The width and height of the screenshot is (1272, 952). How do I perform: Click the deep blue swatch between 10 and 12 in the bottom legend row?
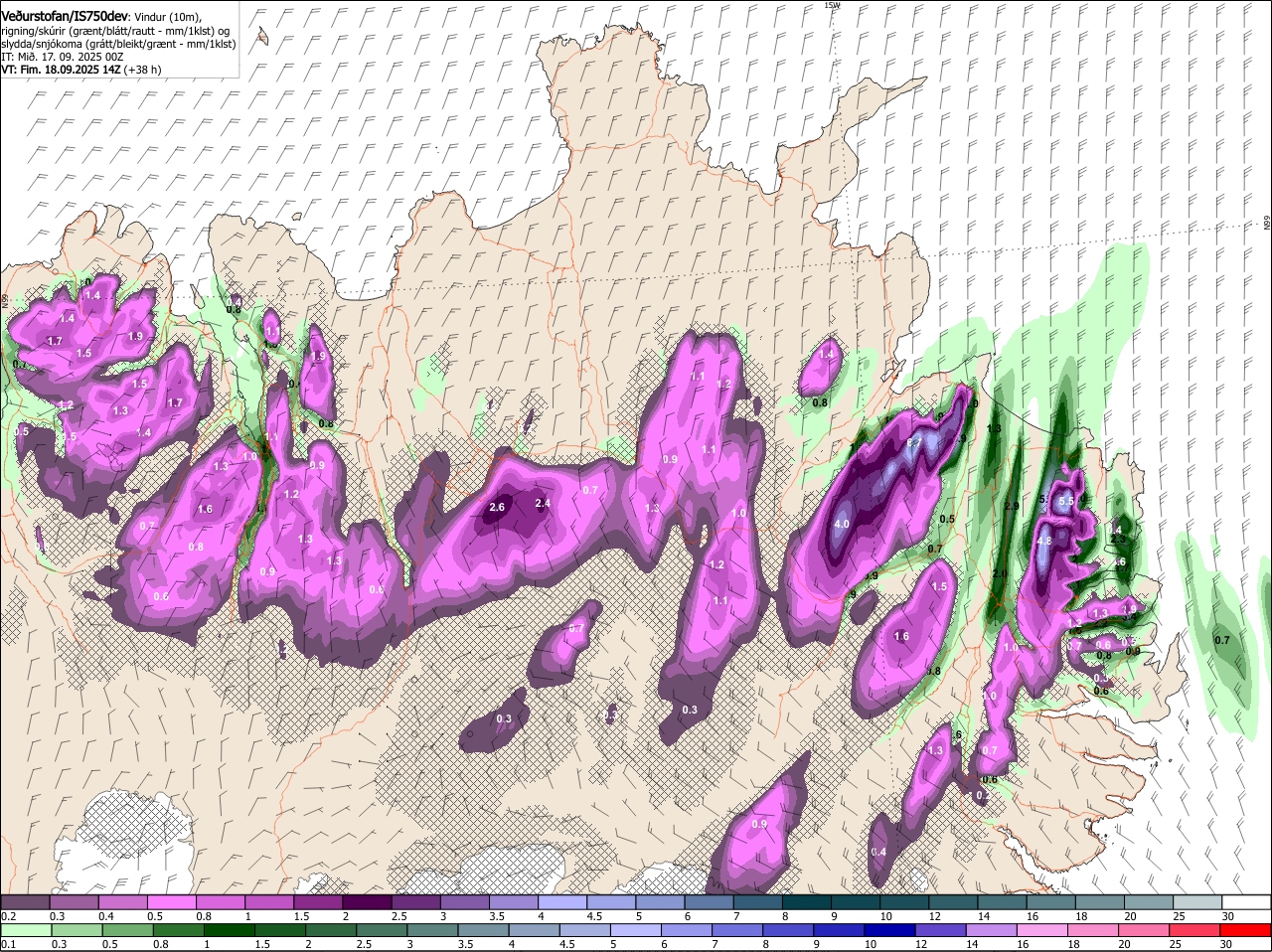click(890, 930)
